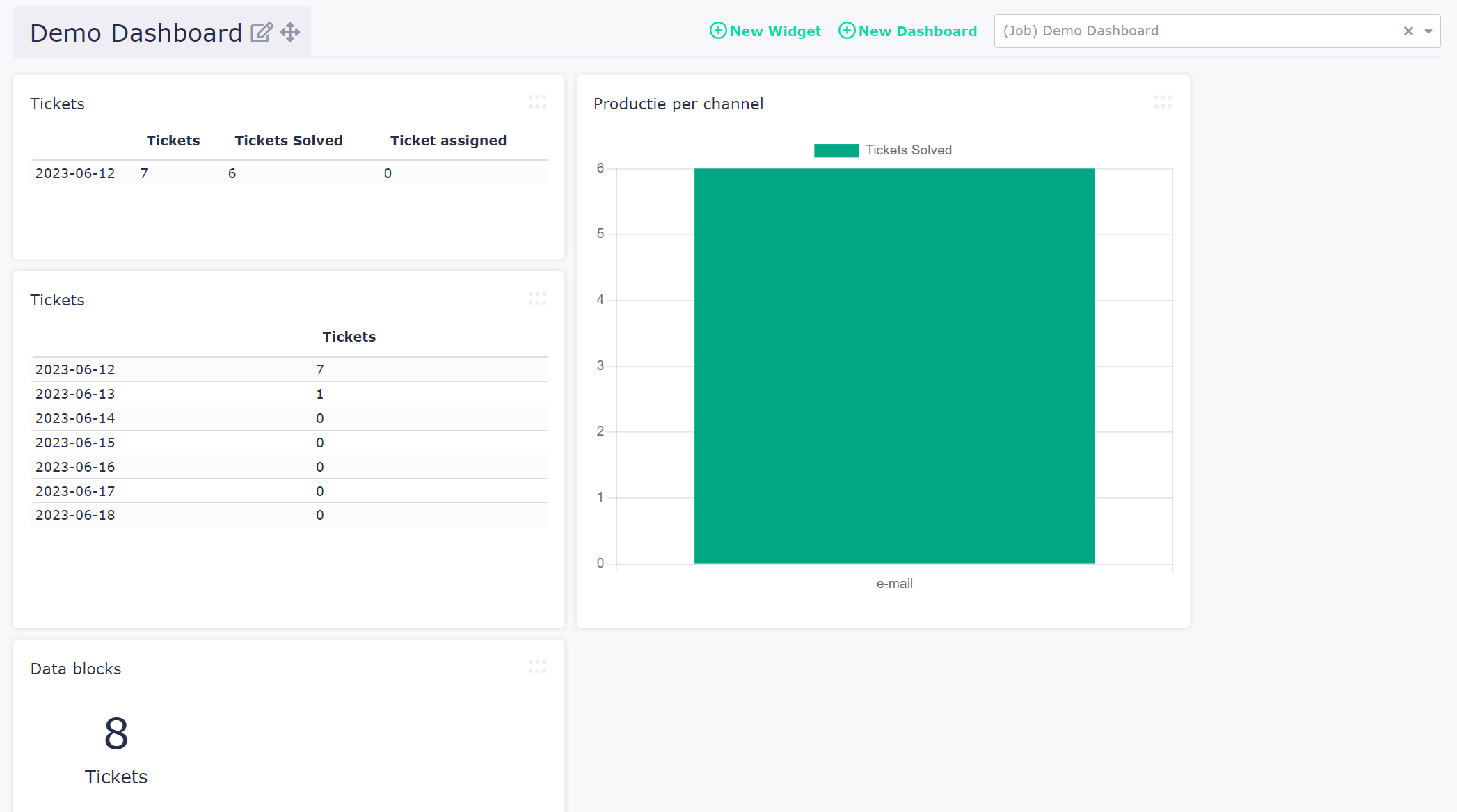Screen dimensions: 1457x812
Task: Toggle the Tickets Solved legend color swatch
Action: click(x=836, y=150)
